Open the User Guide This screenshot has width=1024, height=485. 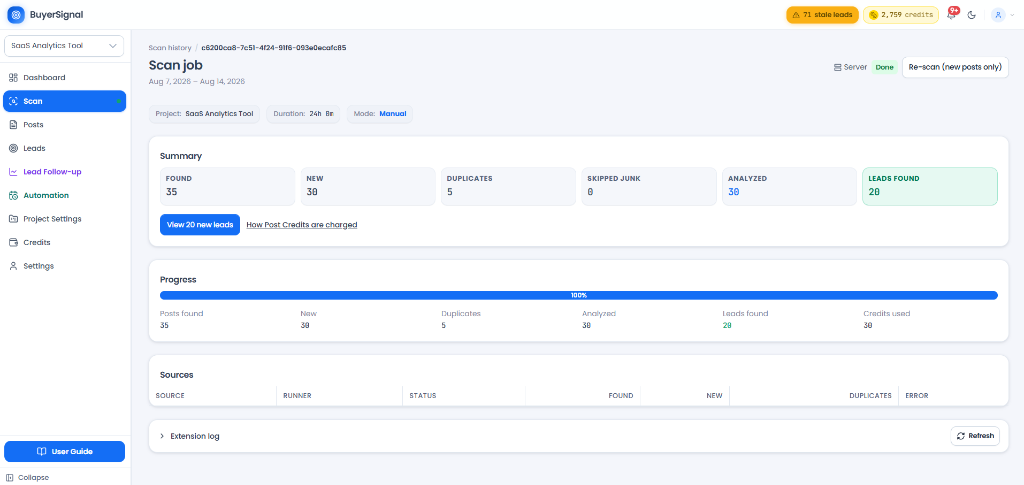pos(64,452)
